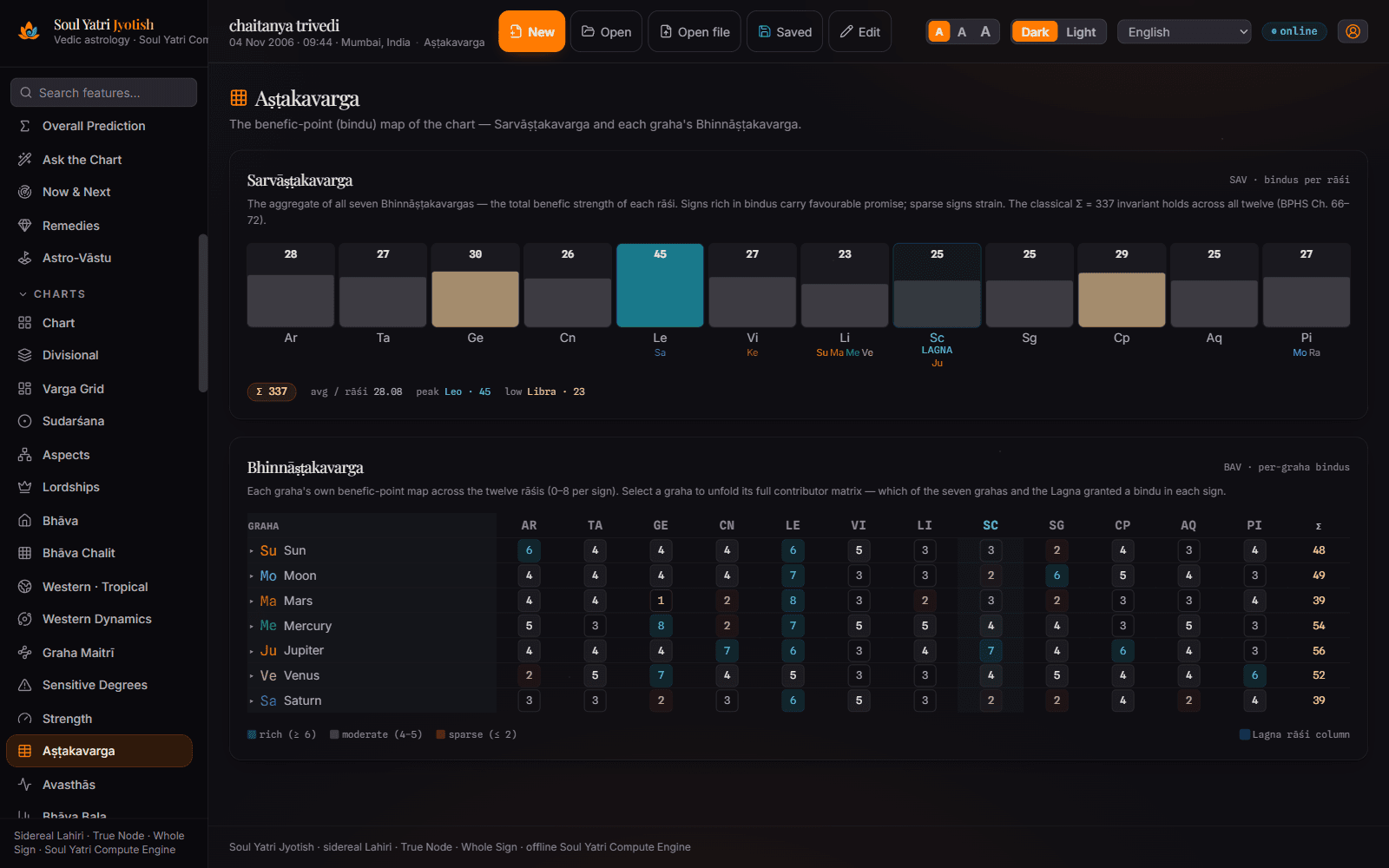Click the sidebar scrollbar
Screen dimensions: 1389x868
coord(203,312)
